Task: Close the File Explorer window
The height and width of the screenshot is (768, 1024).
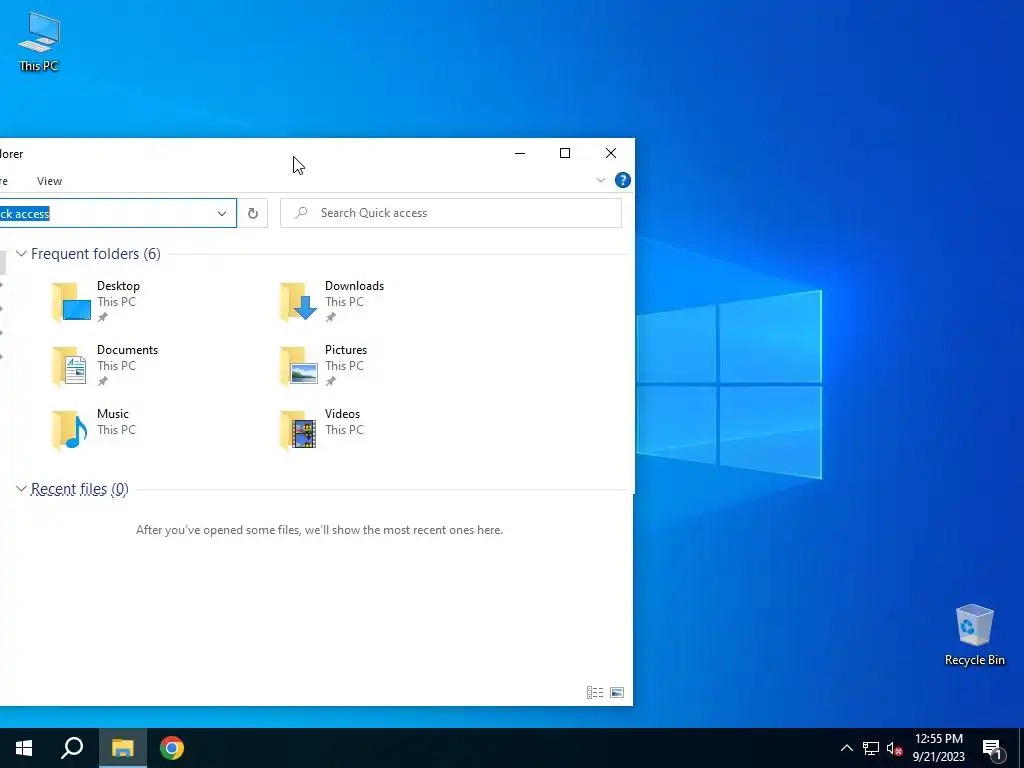Action: 611,153
